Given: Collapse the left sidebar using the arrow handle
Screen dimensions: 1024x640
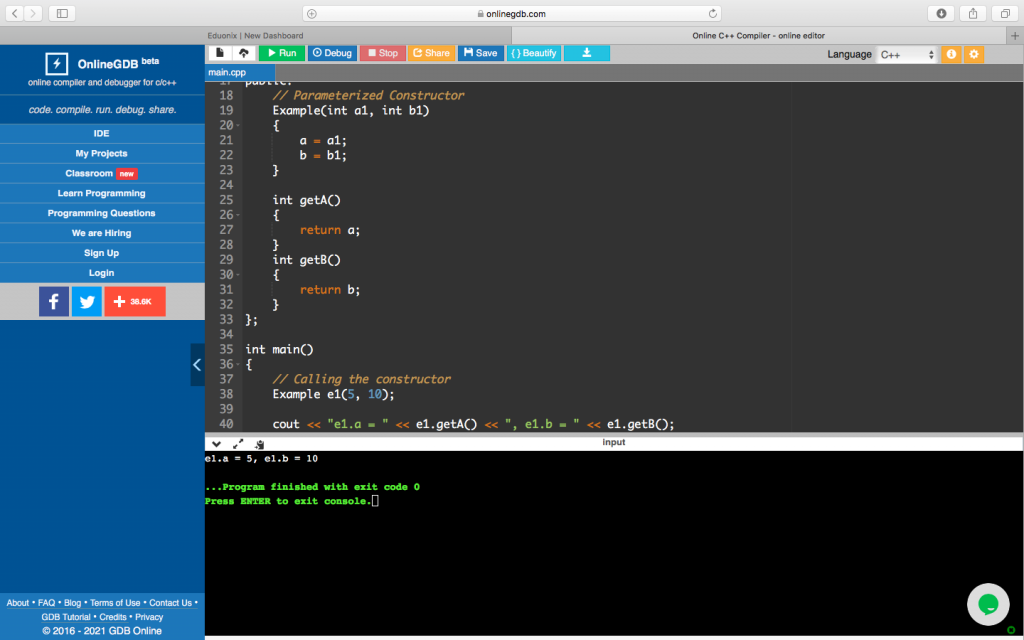Looking at the screenshot, I should click(x=197, y=364).
